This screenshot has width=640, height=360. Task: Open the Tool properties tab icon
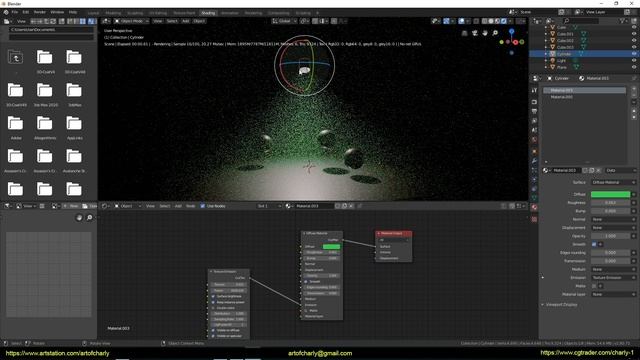(x=534, y=90)
